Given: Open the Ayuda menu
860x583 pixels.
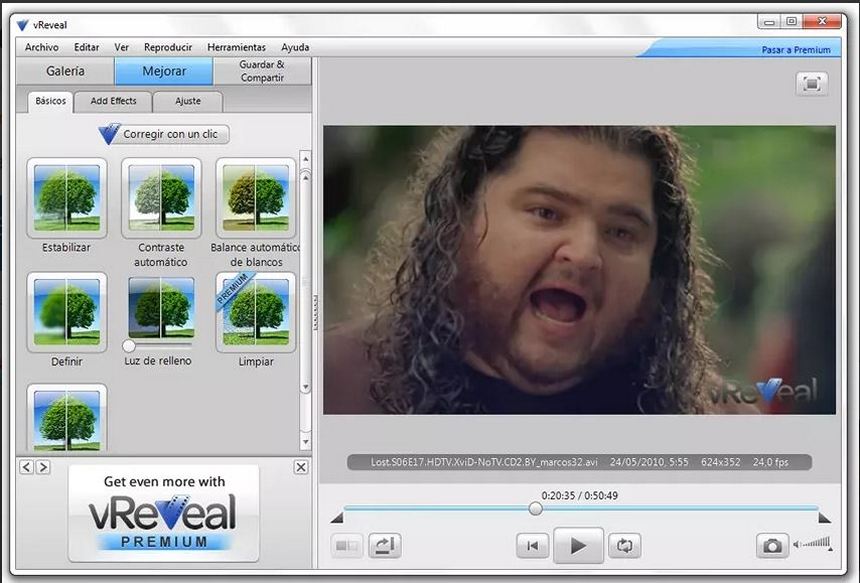Looking at the screenshot, I should [x=295, y=47].
